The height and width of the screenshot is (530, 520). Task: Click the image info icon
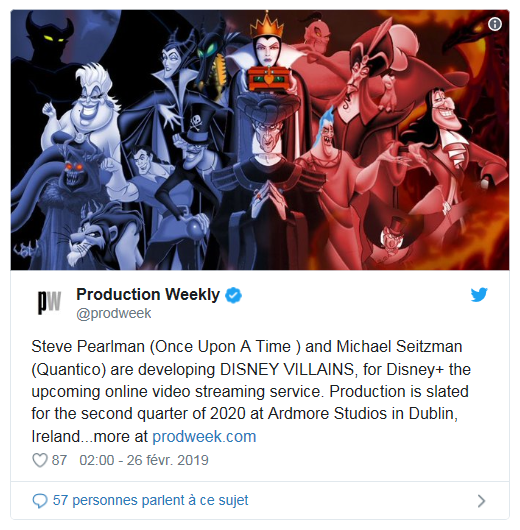[x=495, y=24]
